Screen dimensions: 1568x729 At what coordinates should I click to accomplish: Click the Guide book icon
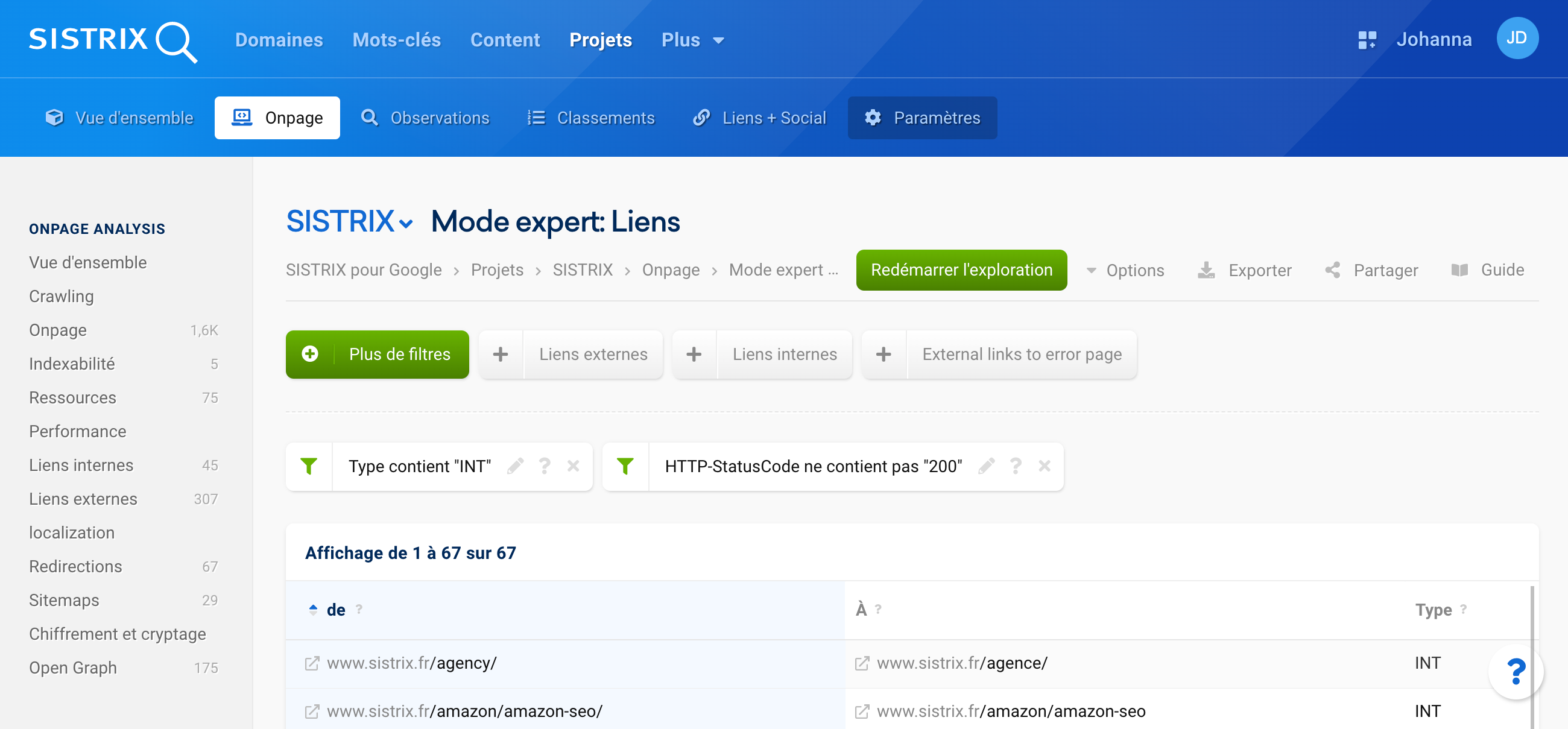(1459, 270)
